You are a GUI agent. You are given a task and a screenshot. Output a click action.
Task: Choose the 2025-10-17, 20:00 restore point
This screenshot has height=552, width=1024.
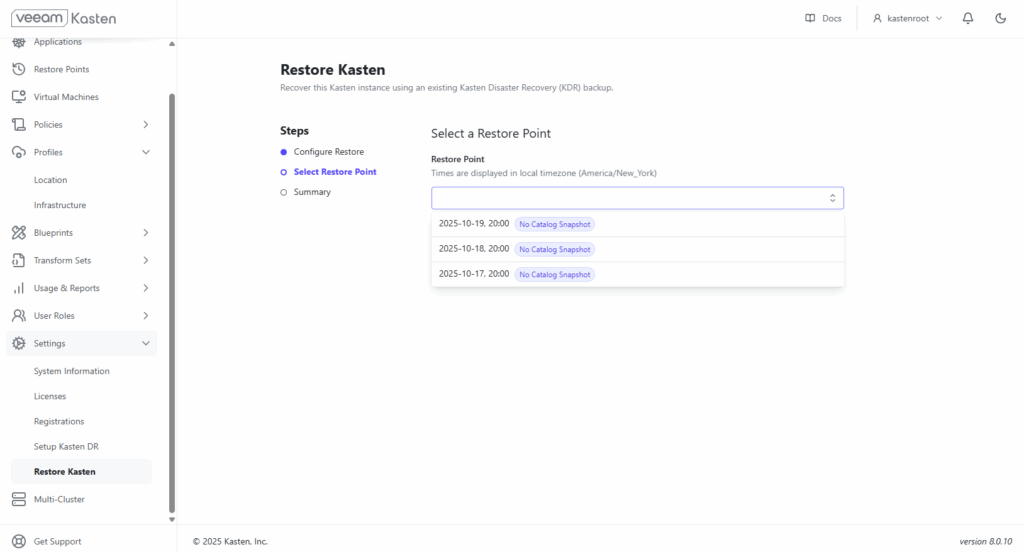pyautogui.click(x=637, y=274)
